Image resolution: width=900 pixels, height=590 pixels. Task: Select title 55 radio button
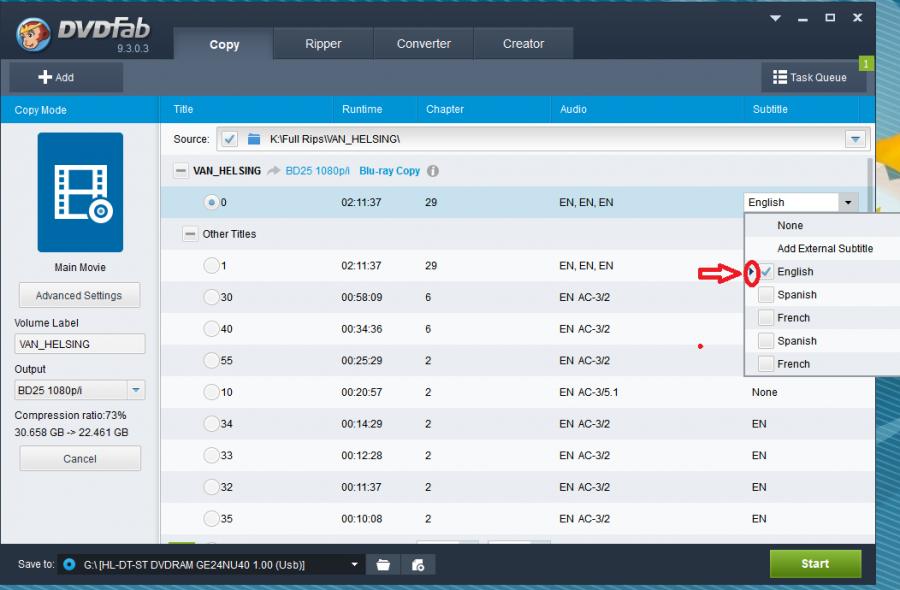point(211,360)
